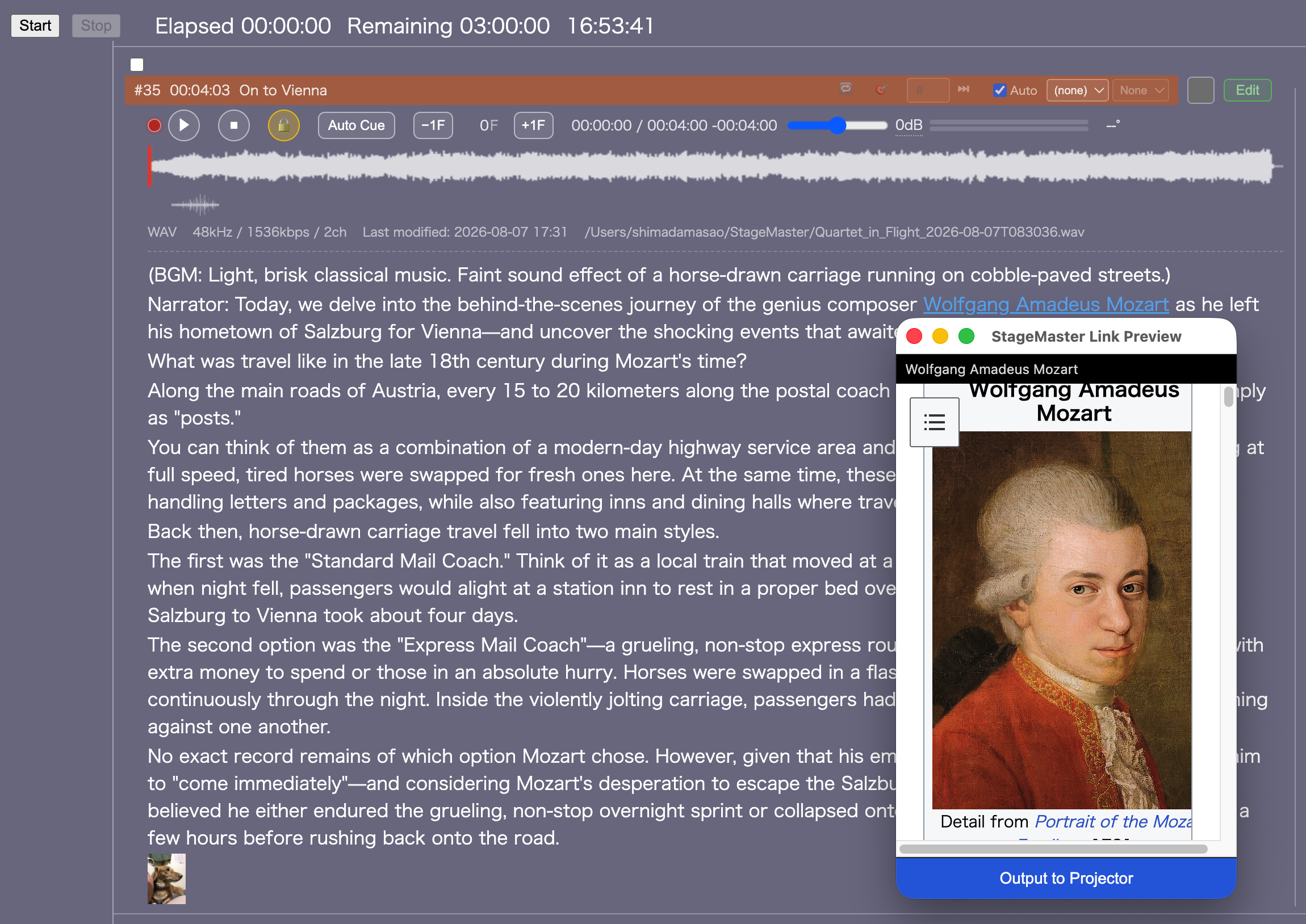
Task: Click the blue volume slider handle
Action: tap(837, 125)
